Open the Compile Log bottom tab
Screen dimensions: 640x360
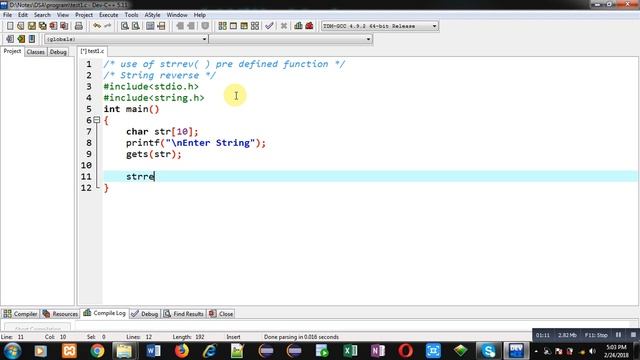point(104,313)
